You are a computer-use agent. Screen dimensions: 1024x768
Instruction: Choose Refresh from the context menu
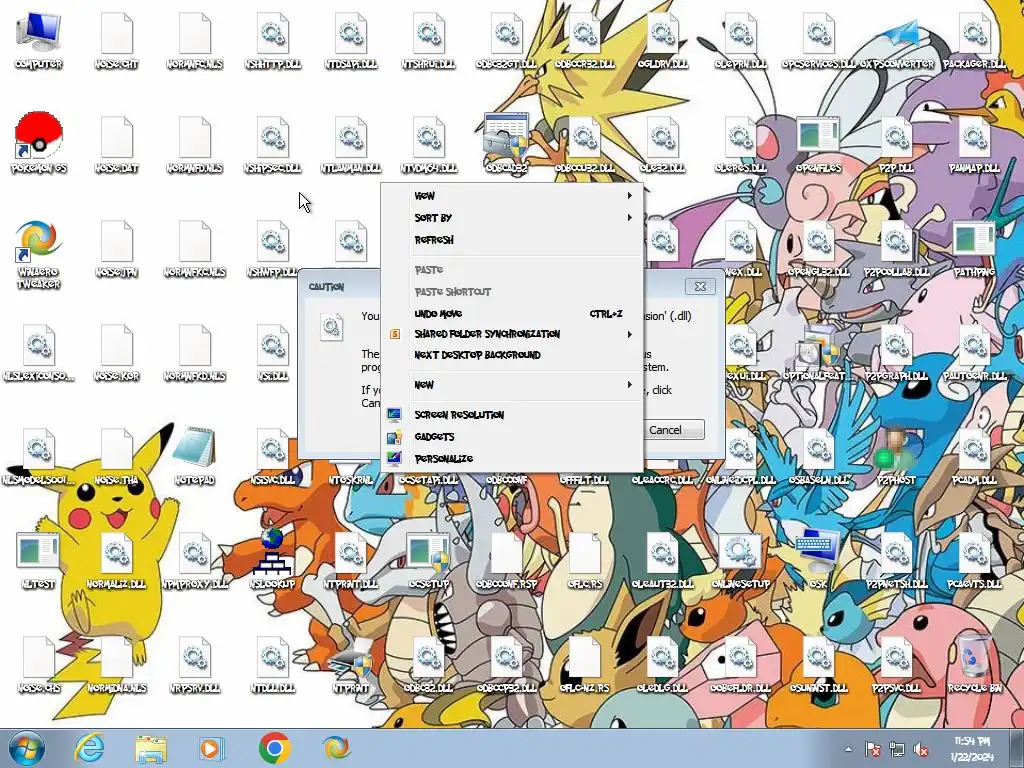[x=511, y=240]
